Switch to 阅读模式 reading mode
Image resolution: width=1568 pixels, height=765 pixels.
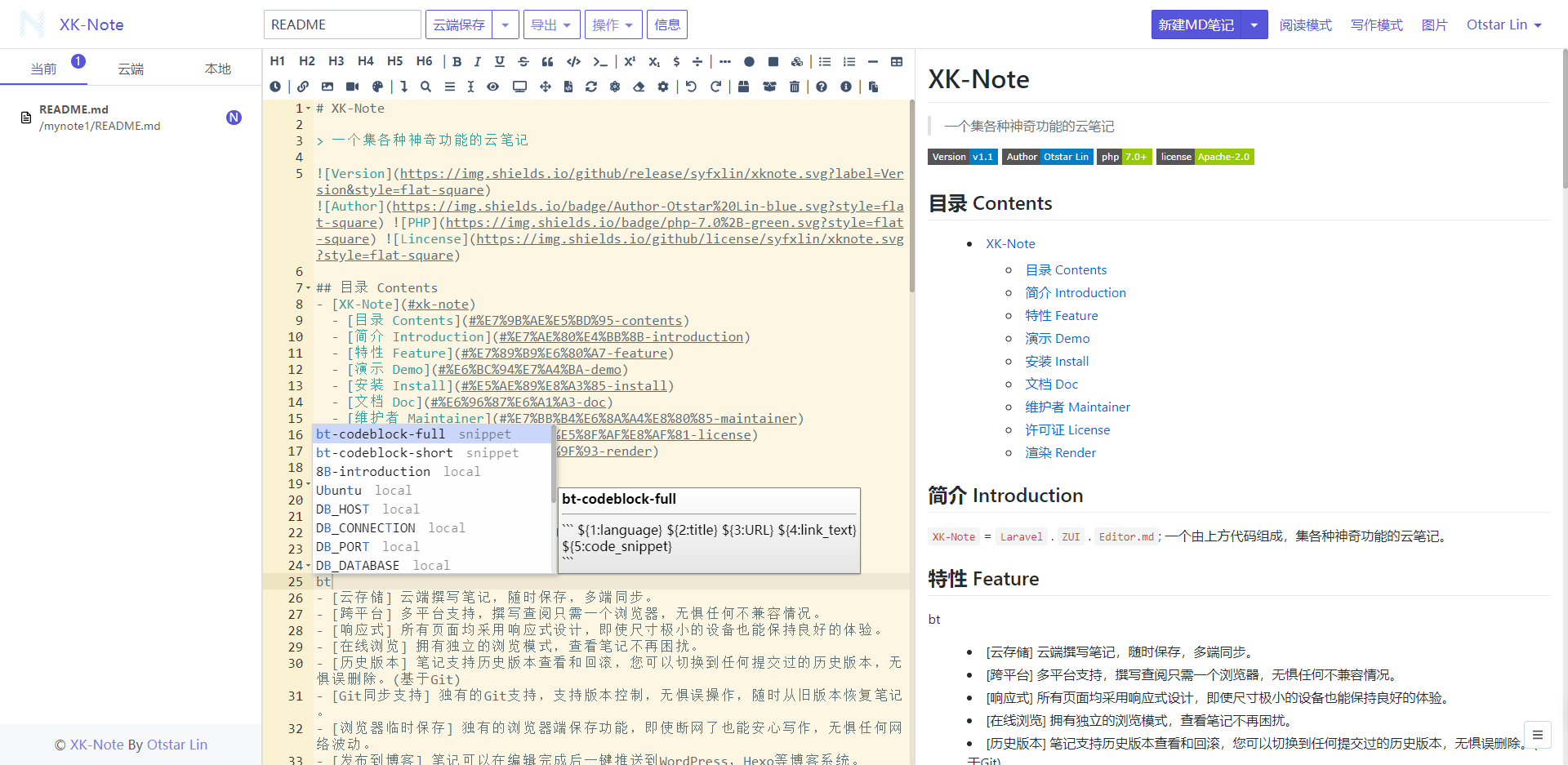pos(1306,24)
